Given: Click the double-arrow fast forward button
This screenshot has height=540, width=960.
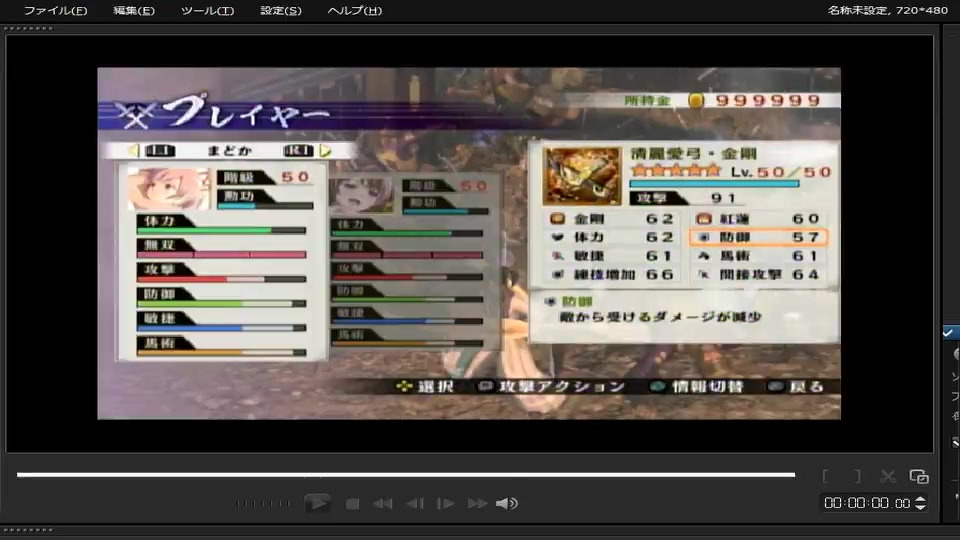Looking at the screenshot, I should point(478,504).
